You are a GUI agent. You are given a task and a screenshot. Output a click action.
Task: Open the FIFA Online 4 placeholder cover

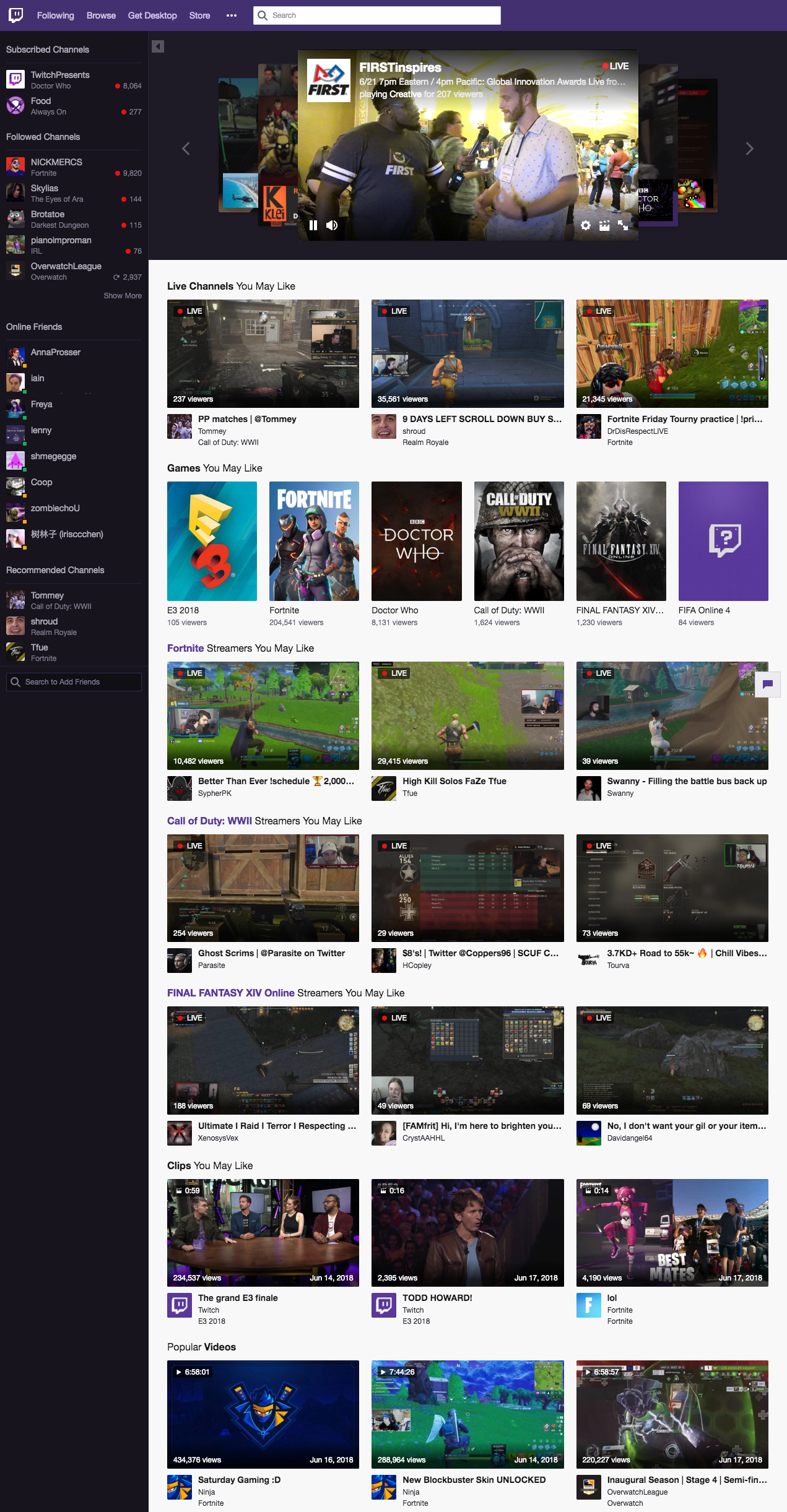pyautogui.click(x=723, y=541)
